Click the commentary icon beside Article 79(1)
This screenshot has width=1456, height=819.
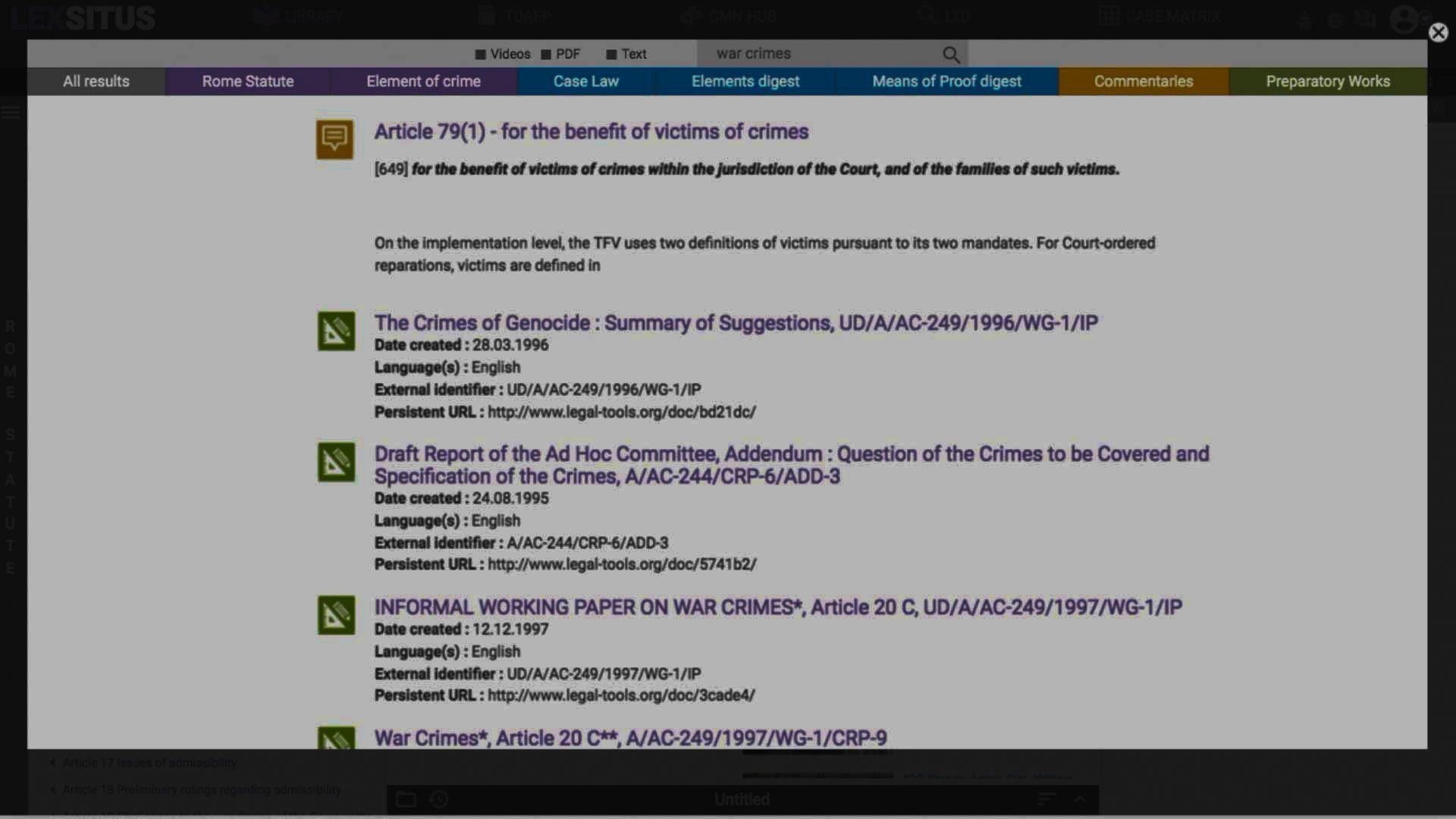[334, 140]
